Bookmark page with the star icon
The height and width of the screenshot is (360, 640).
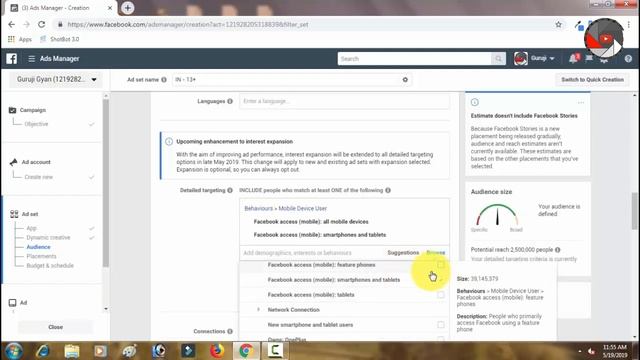pyautogui.click(x=558, y=24)
